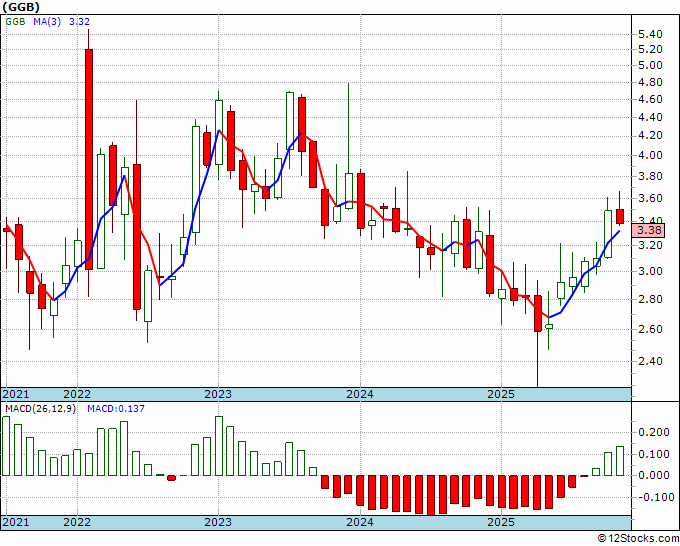
Task: Click the 5.00 price axis label
Action: [x=650, y=65]
